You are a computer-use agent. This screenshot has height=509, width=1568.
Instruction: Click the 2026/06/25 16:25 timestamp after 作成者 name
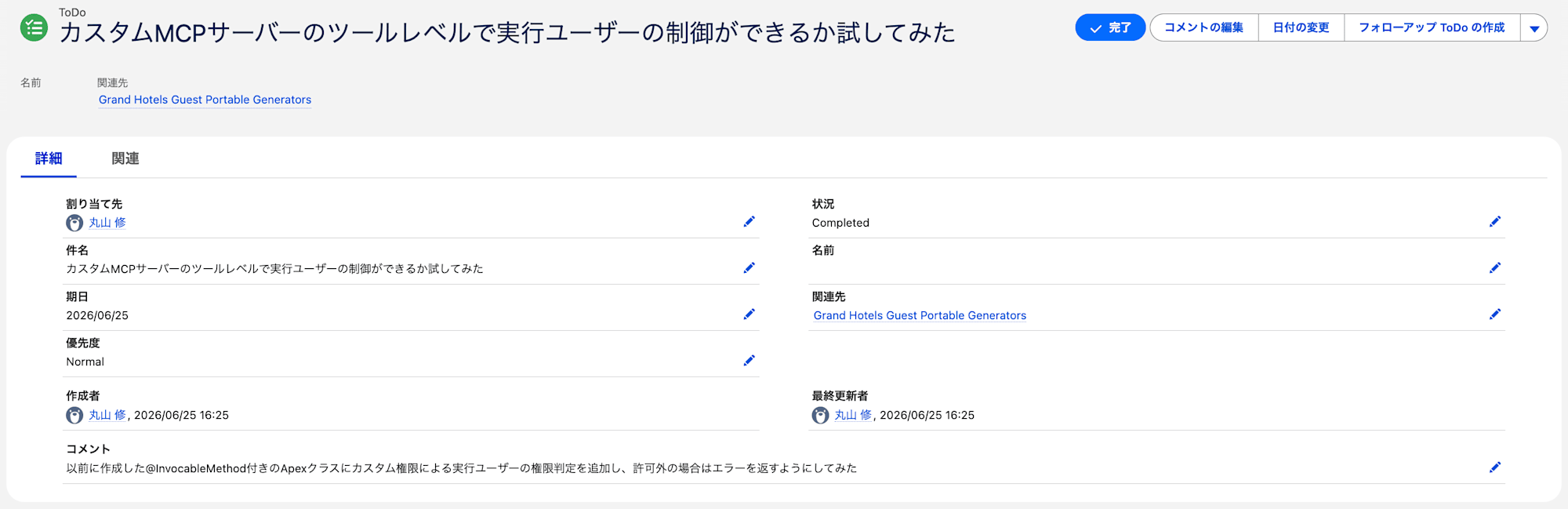tap(181, 415)
